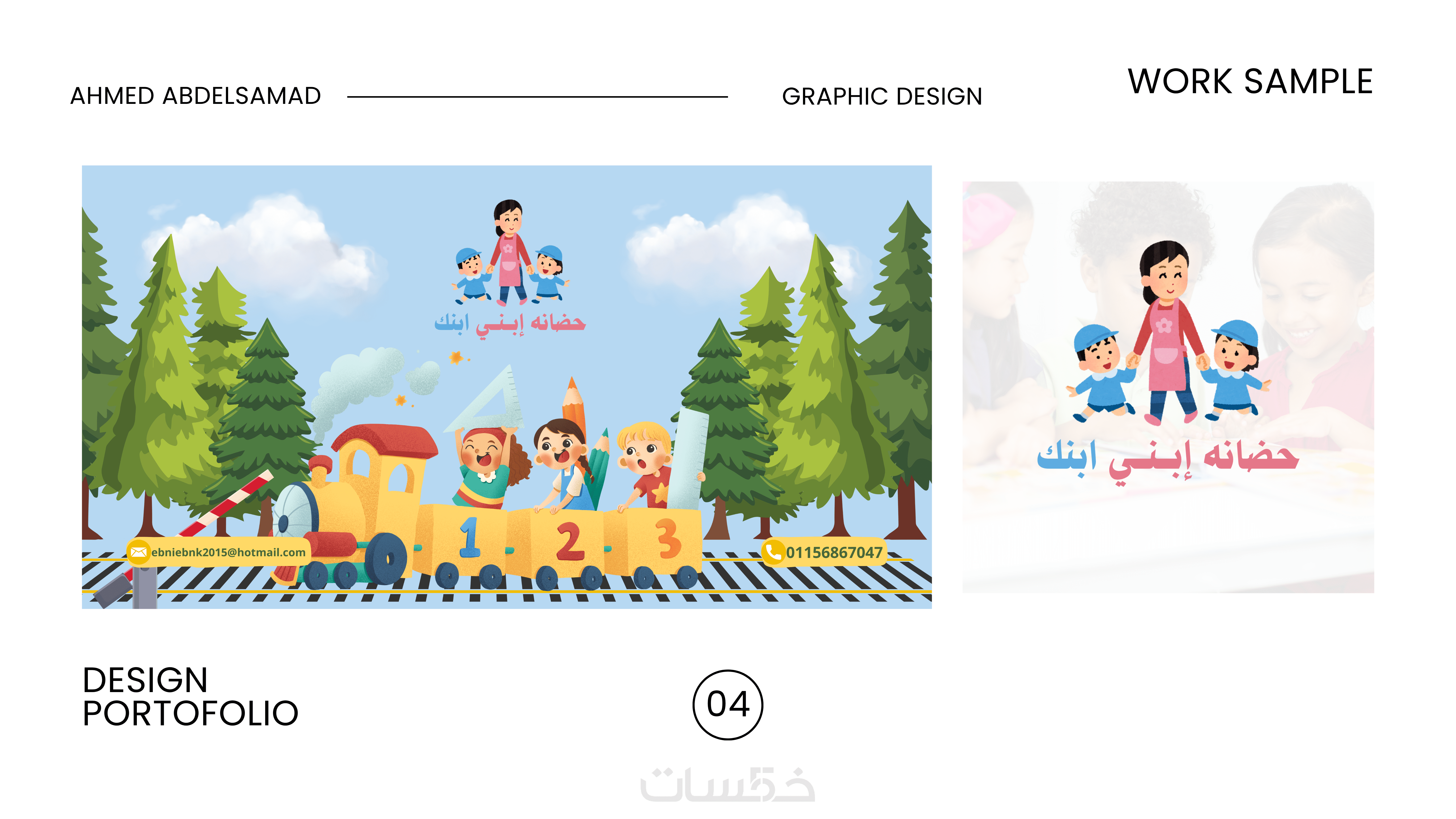
Task: Click the GRAPHIC DESIGN label
Action: [882, 96]
